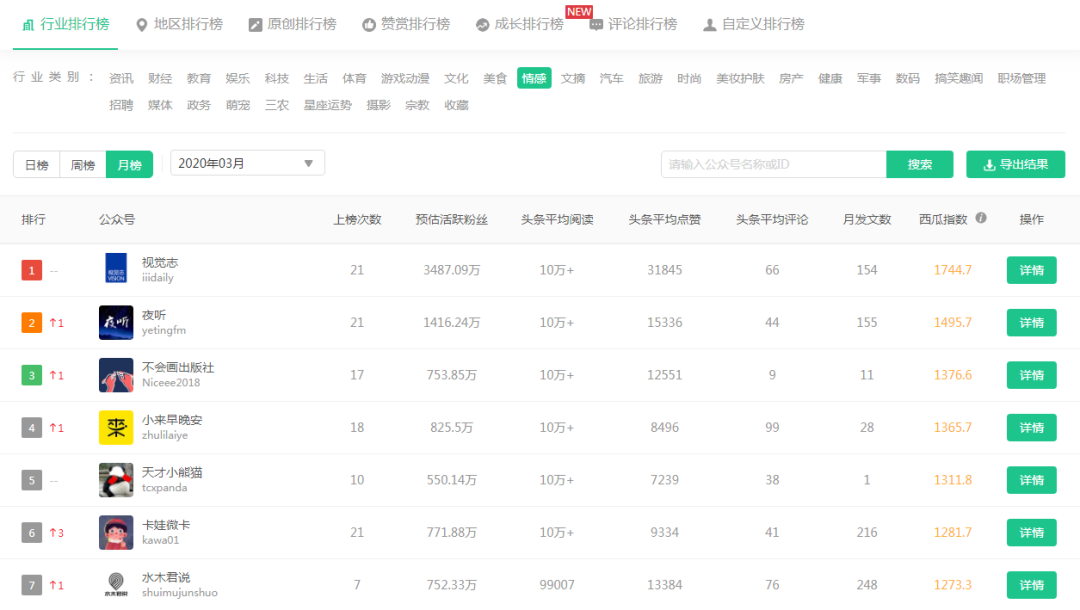This screenshot has height=610, width=1080.
Task: Click the info icon beside 西瓜指数
Action: 981,218
